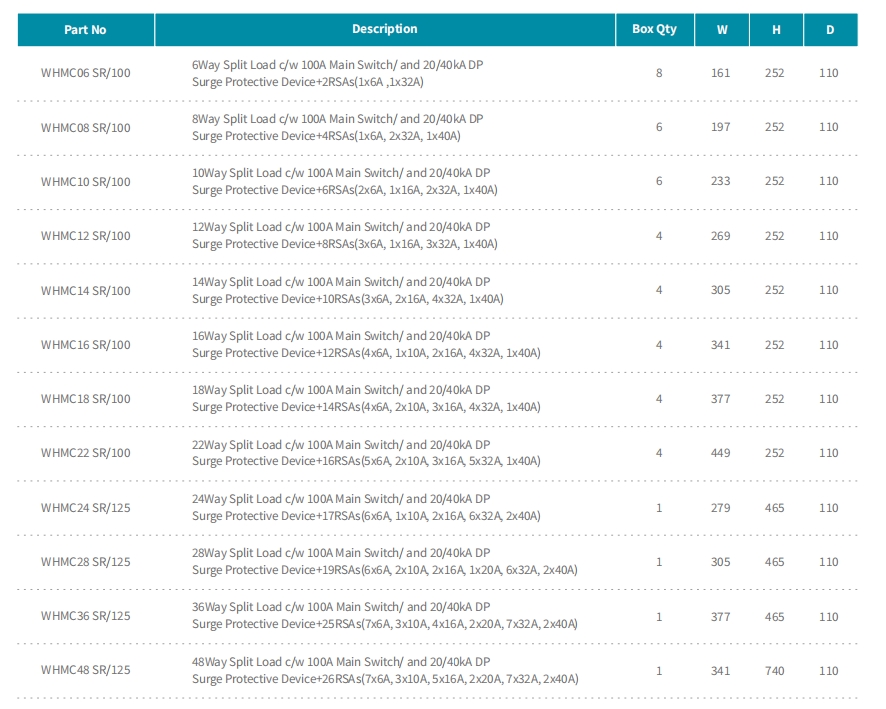Screen dimensions: 886x709
Task: Click the 28Way Split Load description
Action: point(385,562)
